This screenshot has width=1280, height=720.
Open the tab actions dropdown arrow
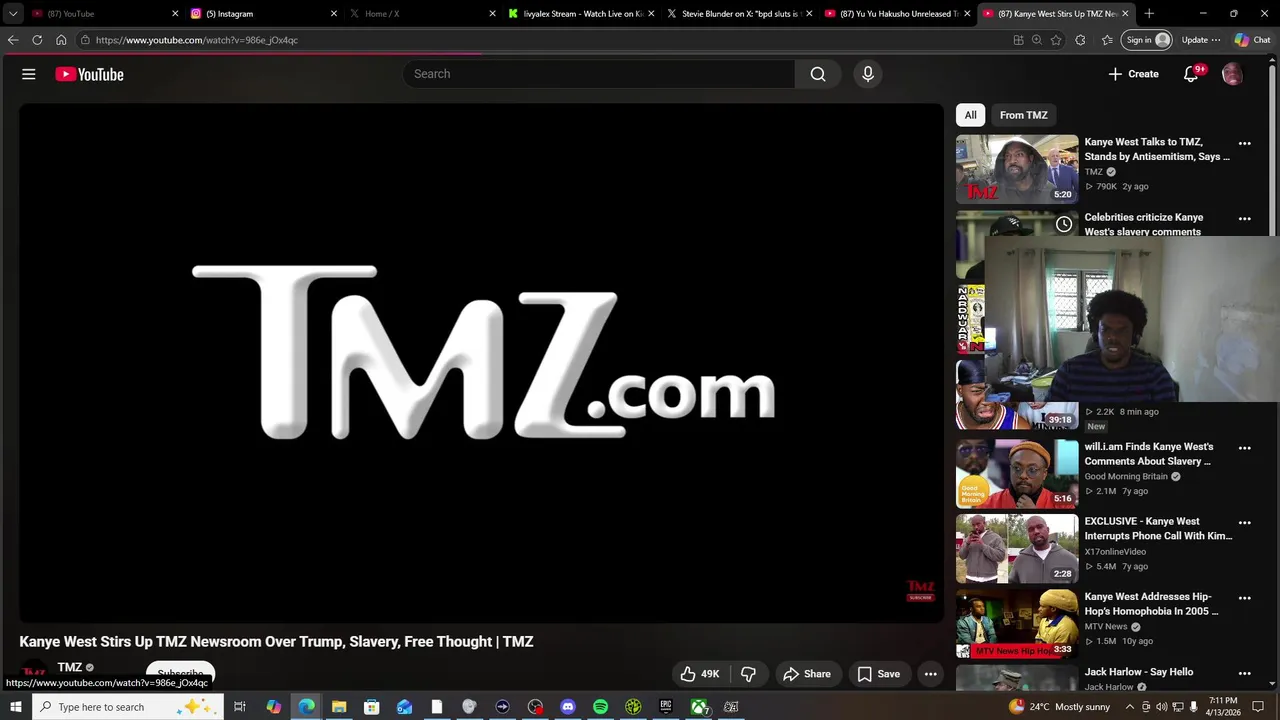pyautogui.click(x=13, y=14)
